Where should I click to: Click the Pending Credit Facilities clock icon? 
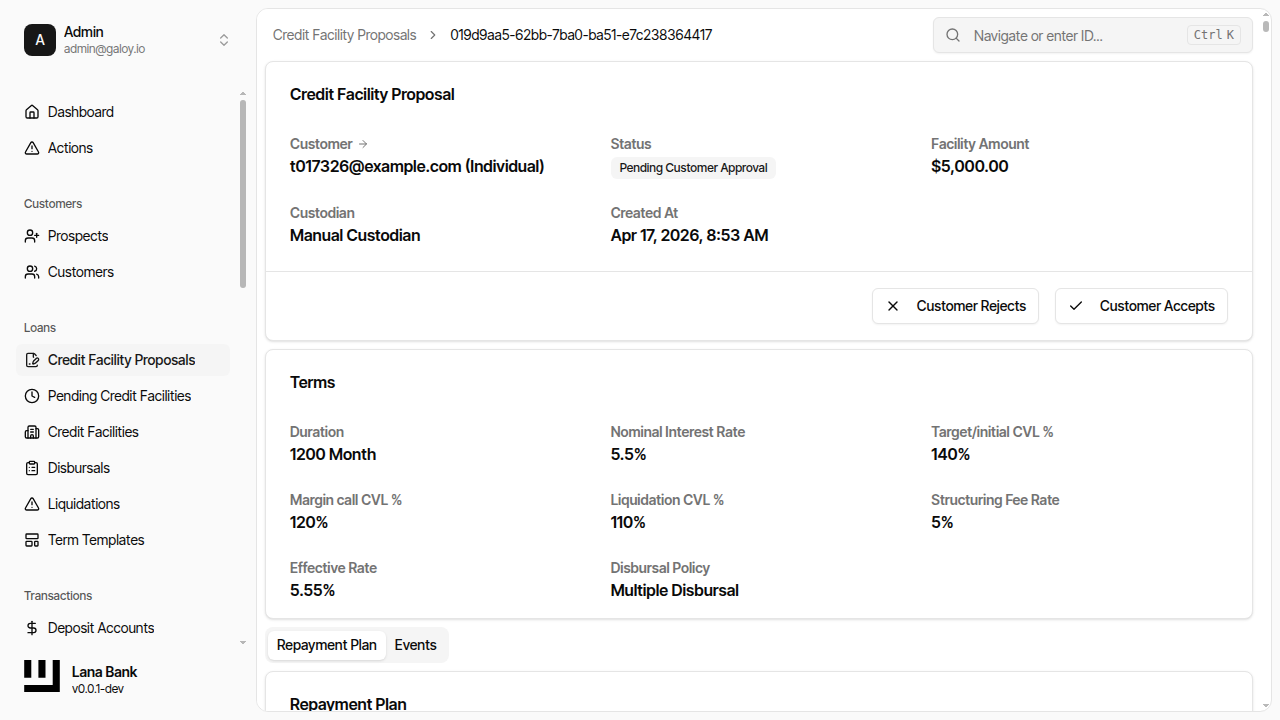tap(32, 396)
